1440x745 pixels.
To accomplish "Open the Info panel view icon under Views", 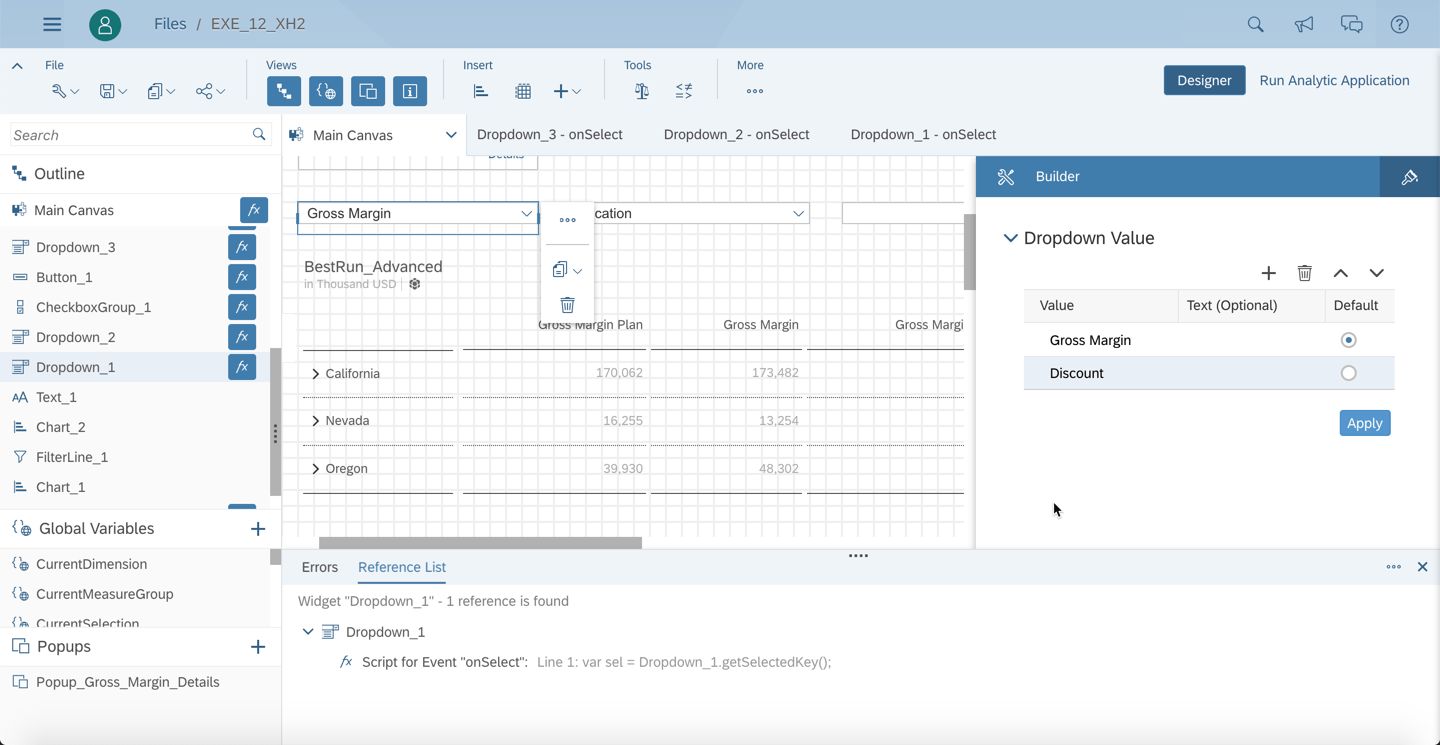I will 410,90.
